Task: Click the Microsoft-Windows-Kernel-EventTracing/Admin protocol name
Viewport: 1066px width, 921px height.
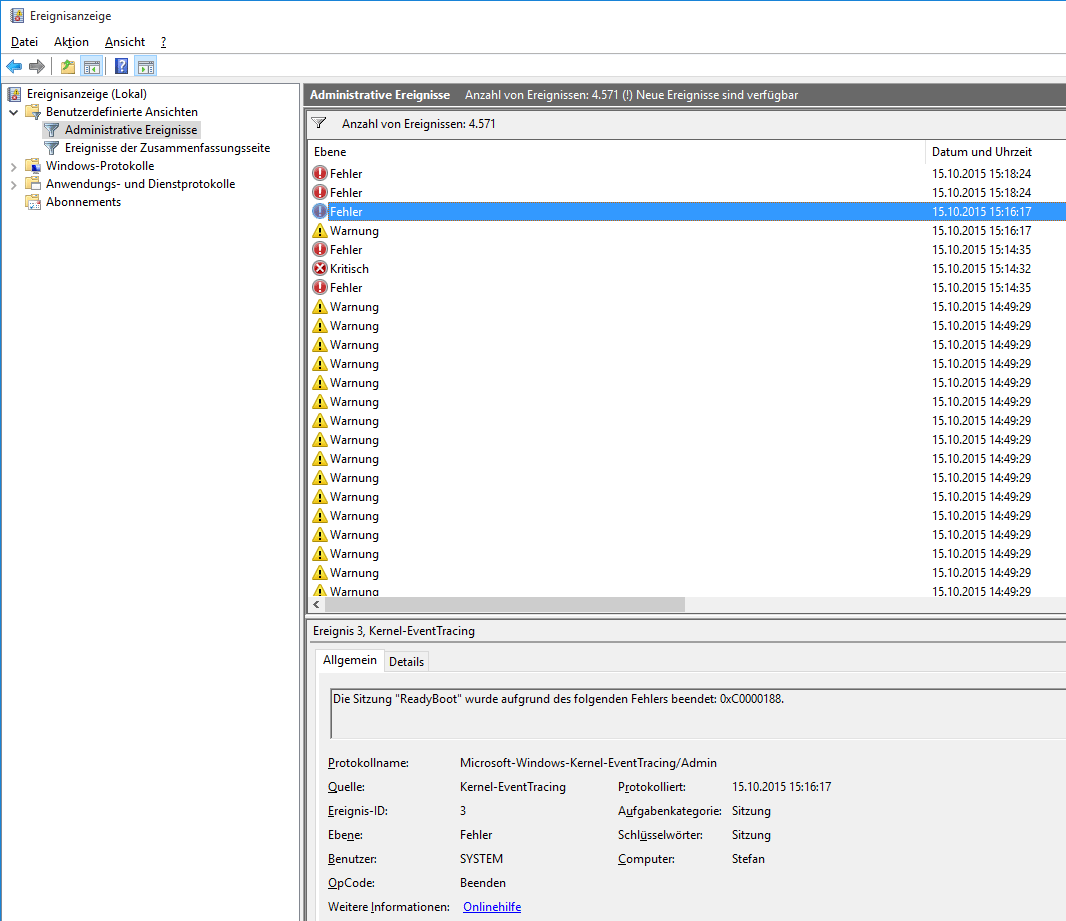Action: click(x=588, y=763)
